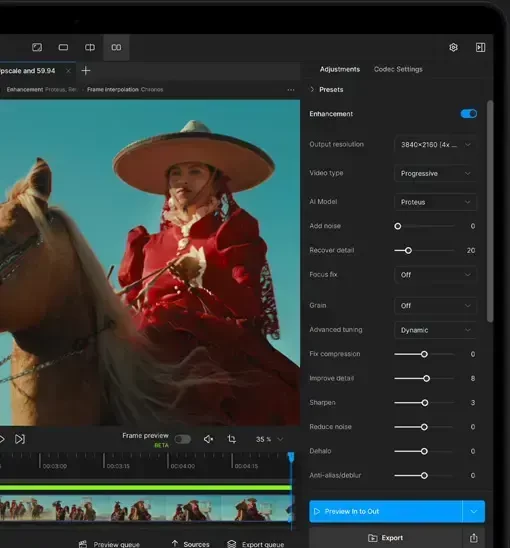Open the Grain dropdown
Viewport: 510px width, 548px height.
coord(435,305)
